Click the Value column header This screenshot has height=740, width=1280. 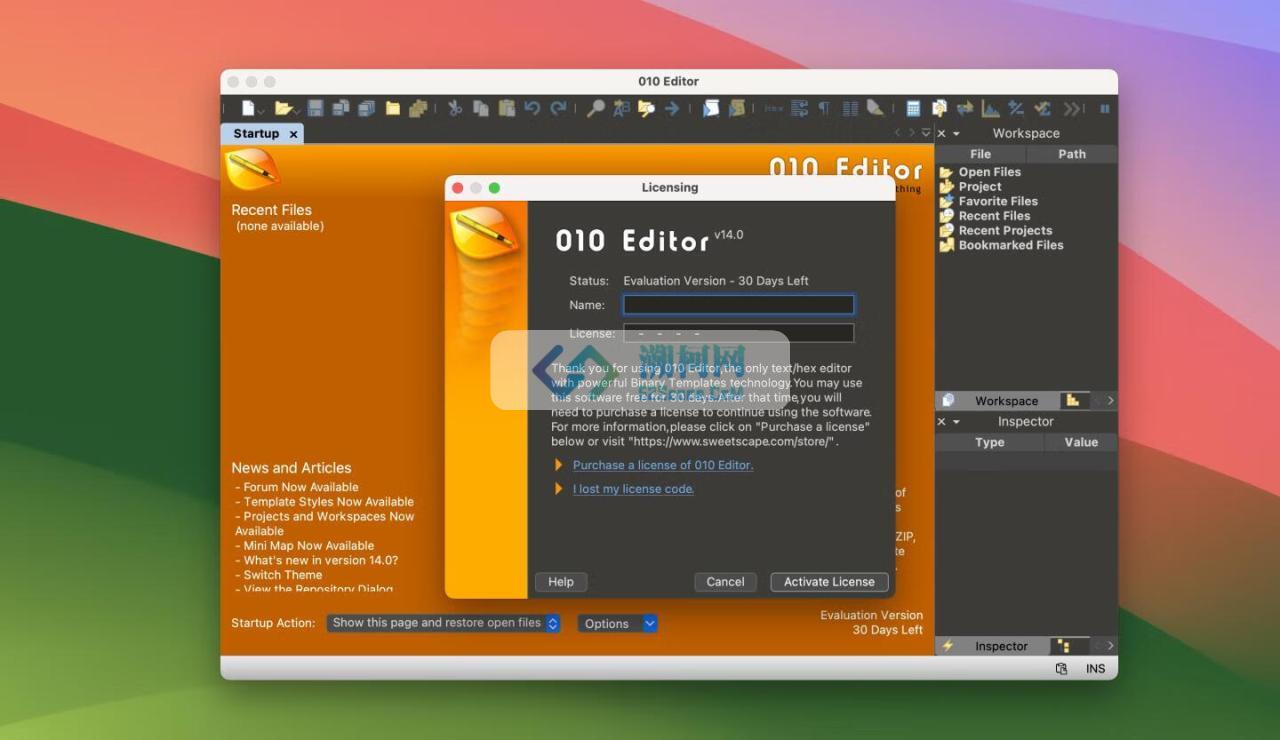(1081, 442)
